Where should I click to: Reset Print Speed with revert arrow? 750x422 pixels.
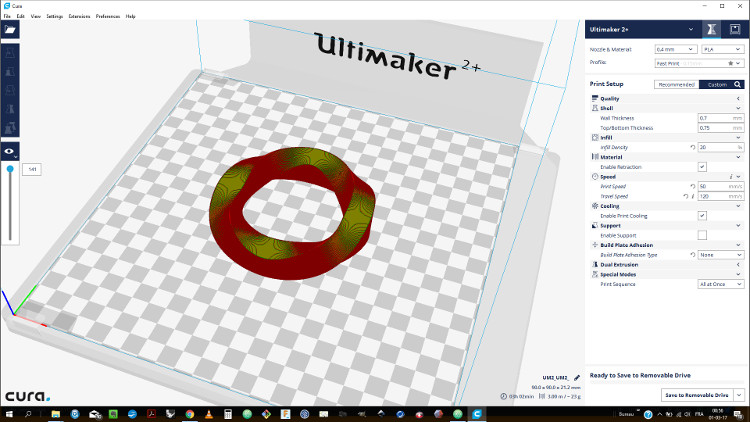[x=693, y=186]
